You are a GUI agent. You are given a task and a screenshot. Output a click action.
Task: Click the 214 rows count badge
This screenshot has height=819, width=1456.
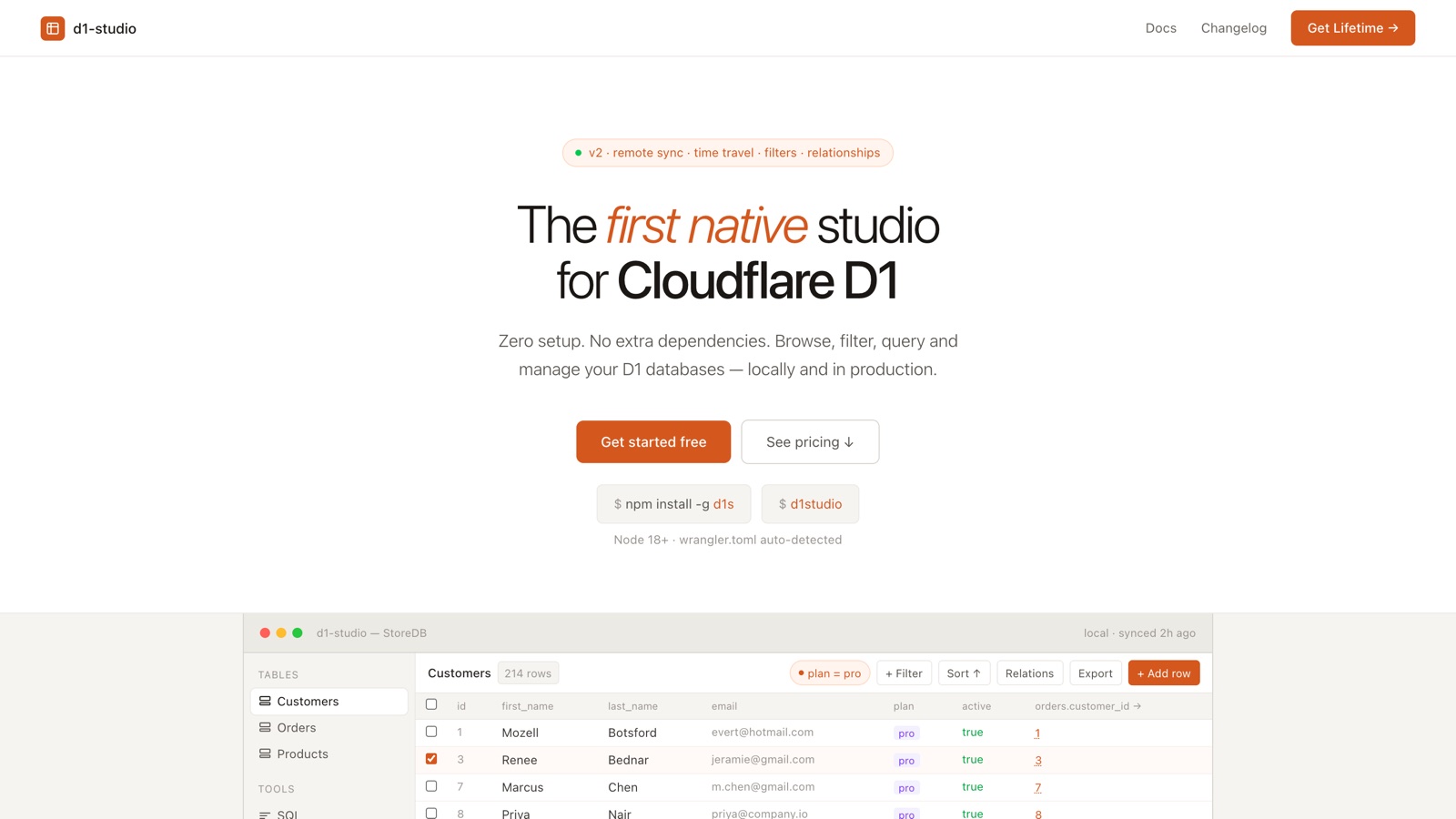(528, 673)
